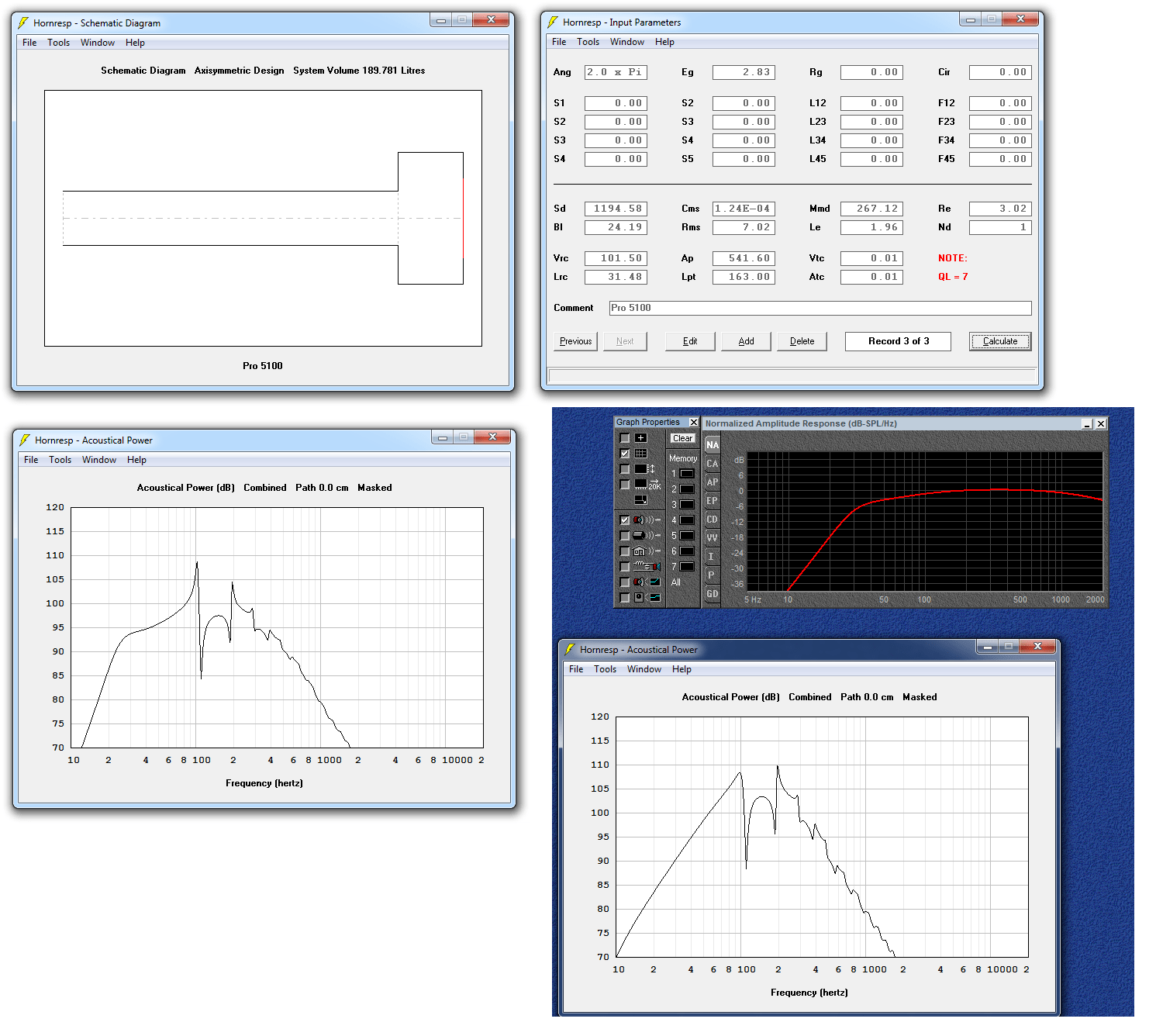This screenshot has width=1156, height=1036.
Task: Select memory slot 6 swatch
Action: (x=687, y=551)
